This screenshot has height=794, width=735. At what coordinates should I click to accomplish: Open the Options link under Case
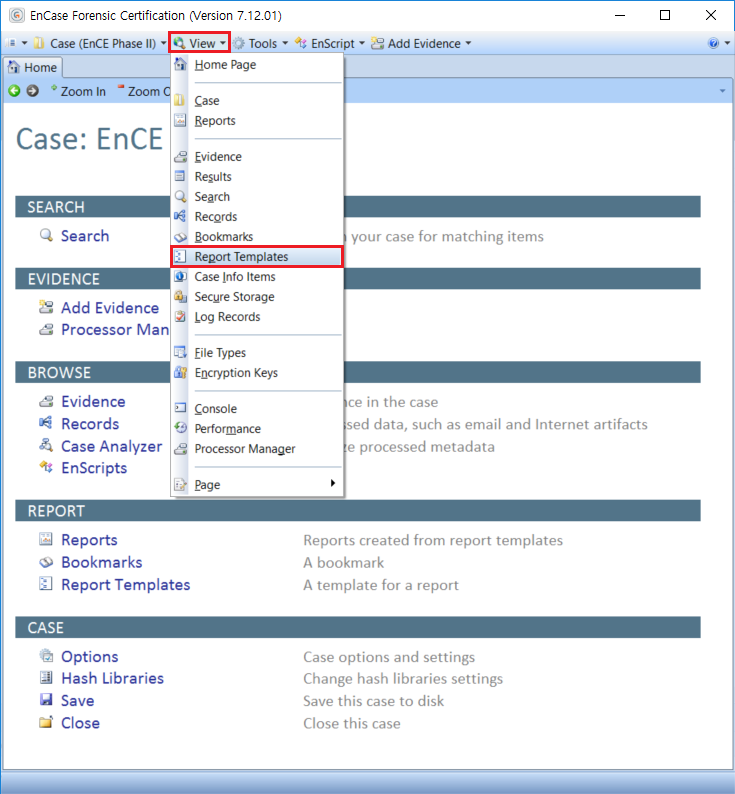point(90,656)
